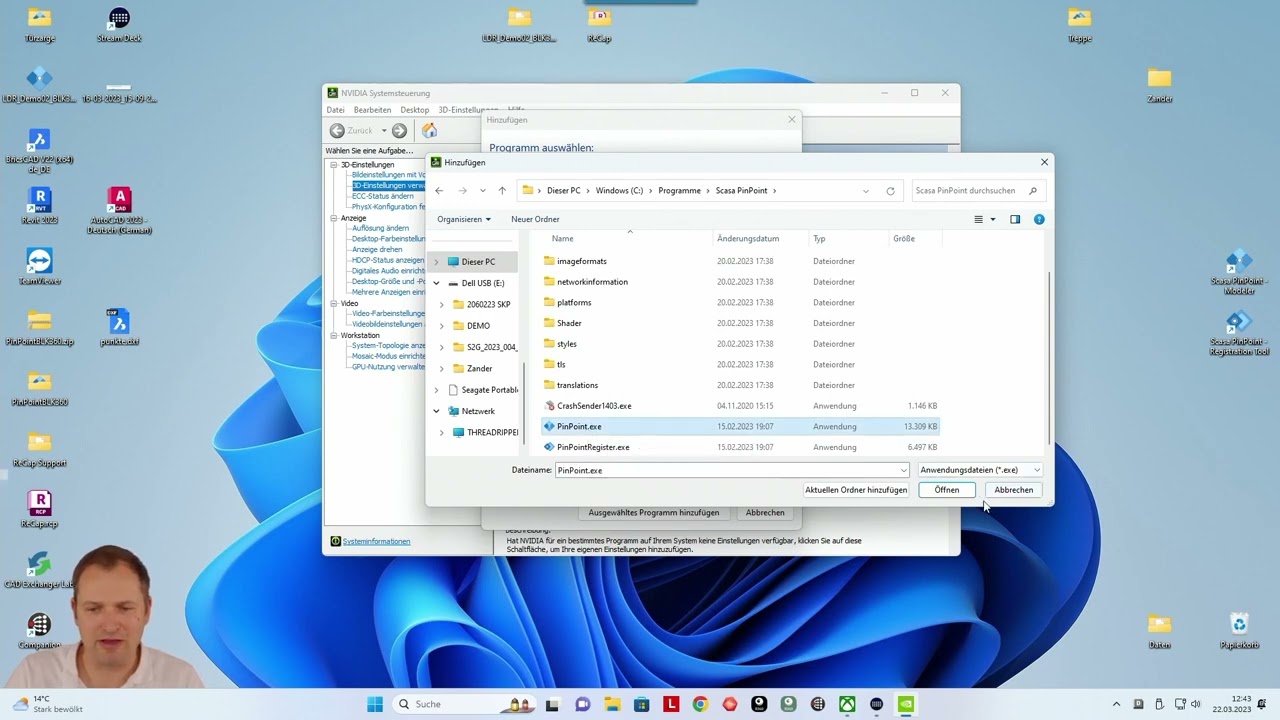Select the BricsCAD V22 desktop icon

click(39, 150)
